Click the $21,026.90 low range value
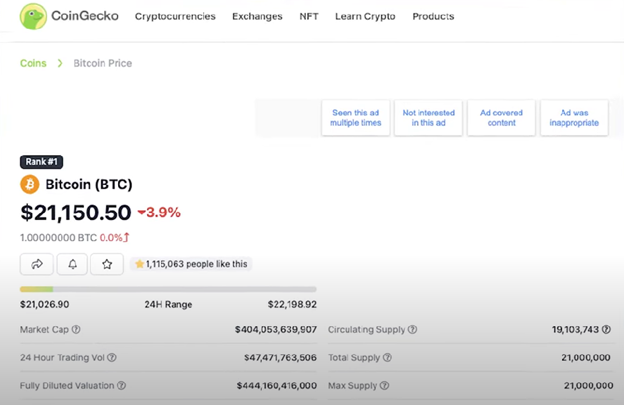This screenshot has height=405, width=624. click(45, 304)
